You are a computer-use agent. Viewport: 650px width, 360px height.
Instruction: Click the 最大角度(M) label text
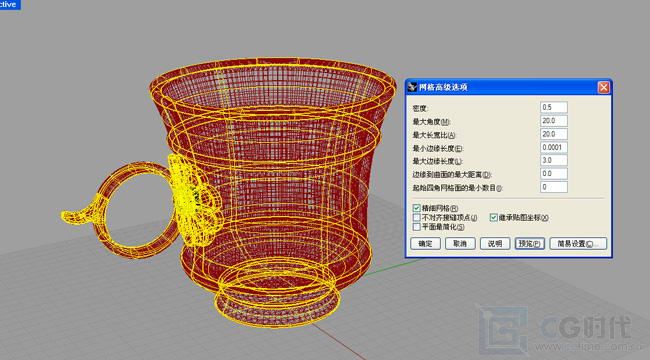(x=431, y=122)
